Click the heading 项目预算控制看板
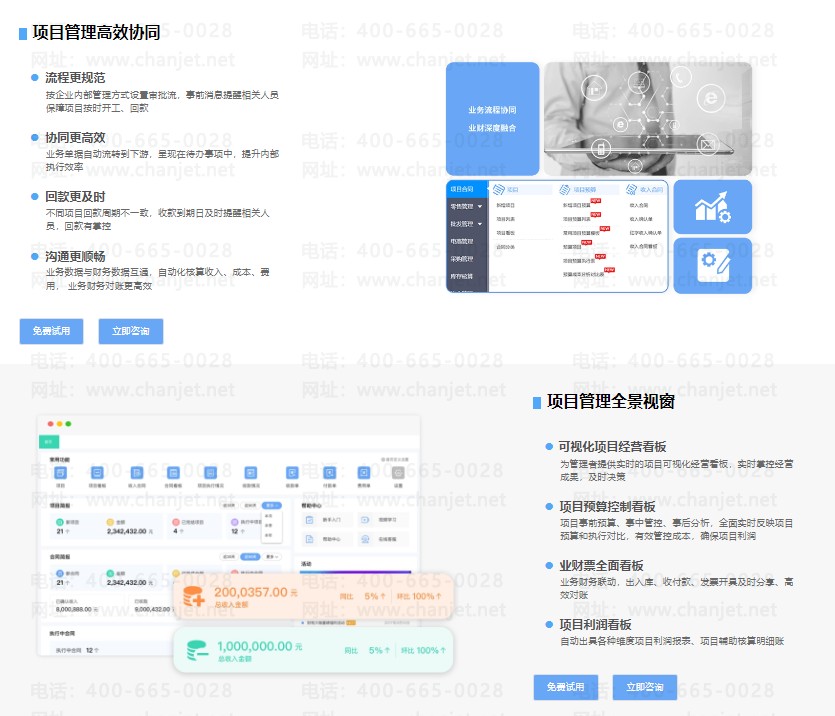Image resolution: width=835 pixels, height=716 pixels. [x=607, y=506]
